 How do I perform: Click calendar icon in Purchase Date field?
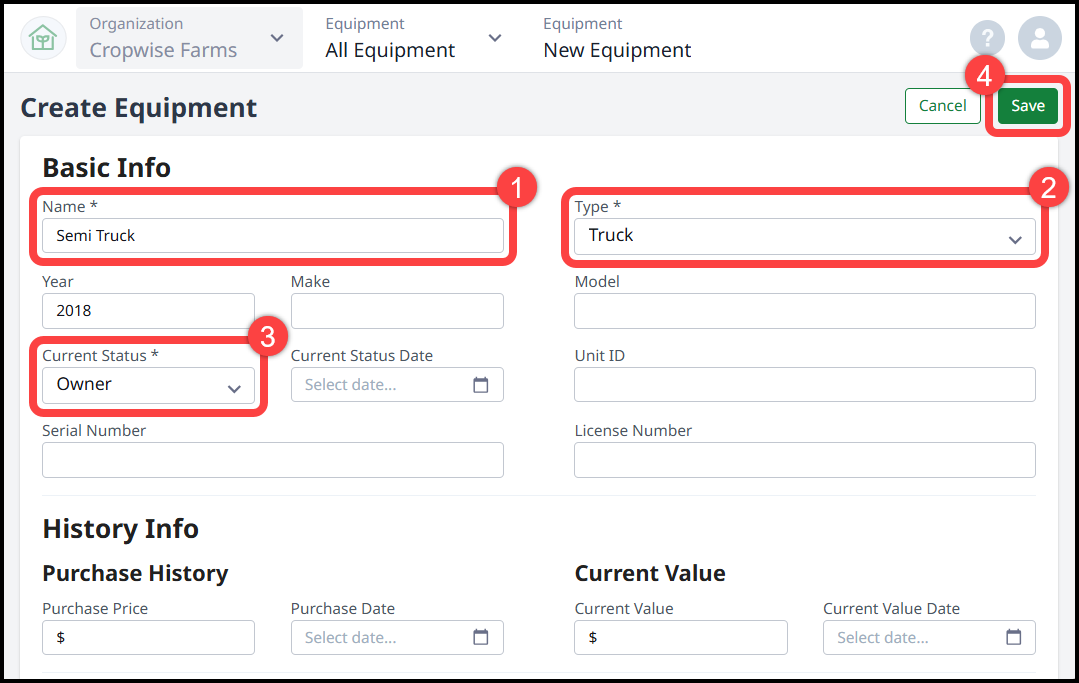point(481,637)
